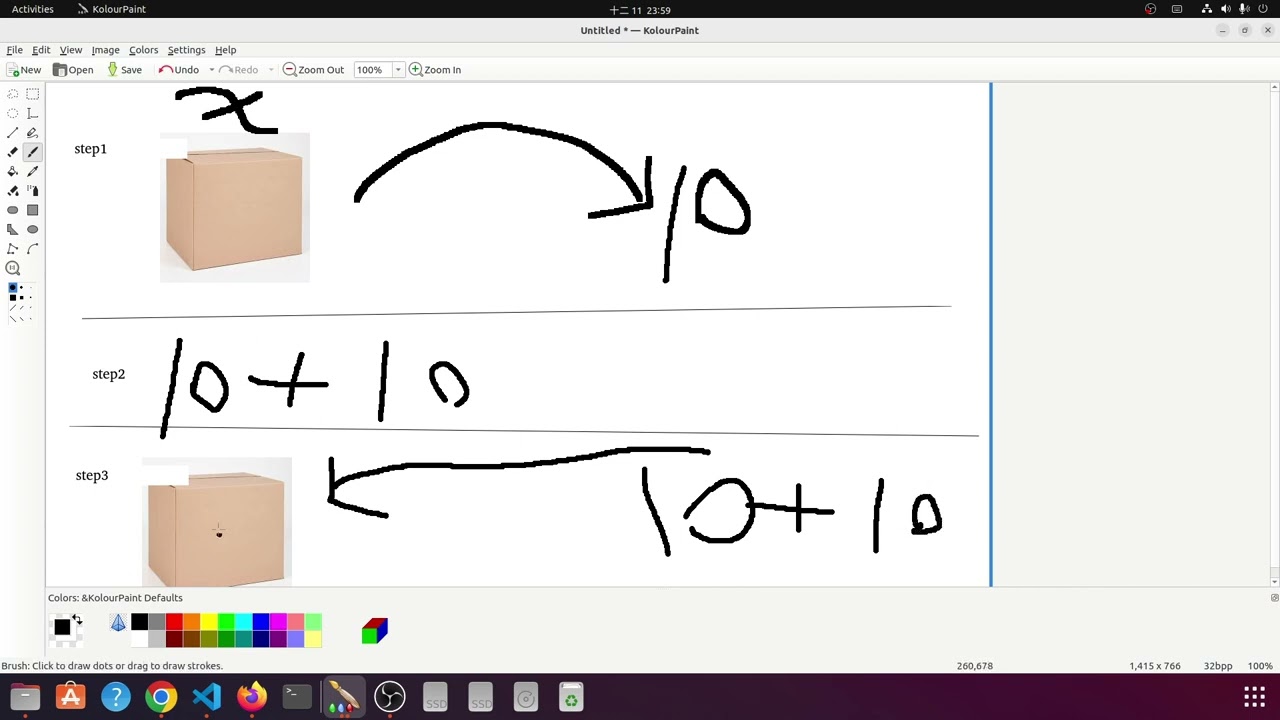Pick the white color swatch
The image size is (1280, 720).
139,638
